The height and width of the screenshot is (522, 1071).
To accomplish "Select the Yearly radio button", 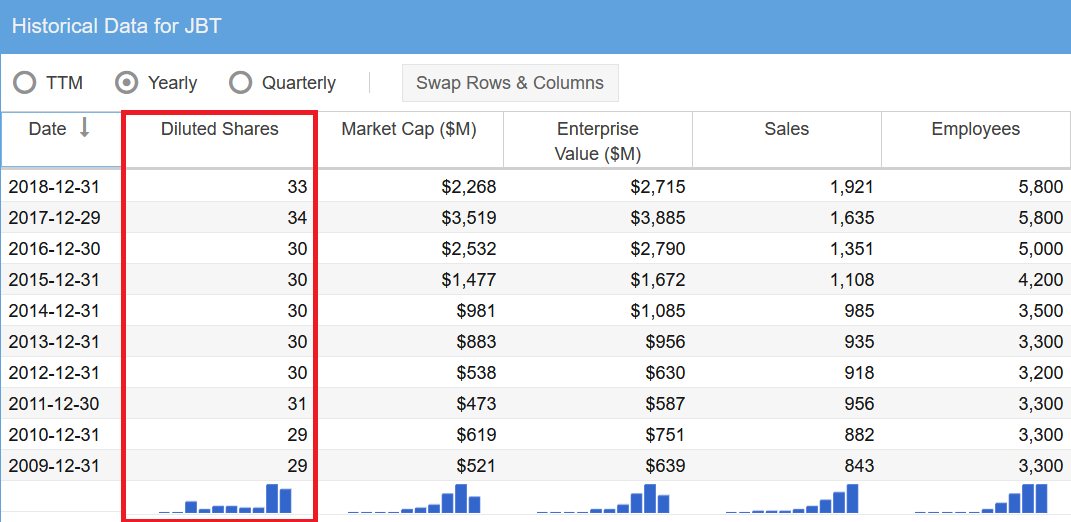I will (x=126, y=83).
